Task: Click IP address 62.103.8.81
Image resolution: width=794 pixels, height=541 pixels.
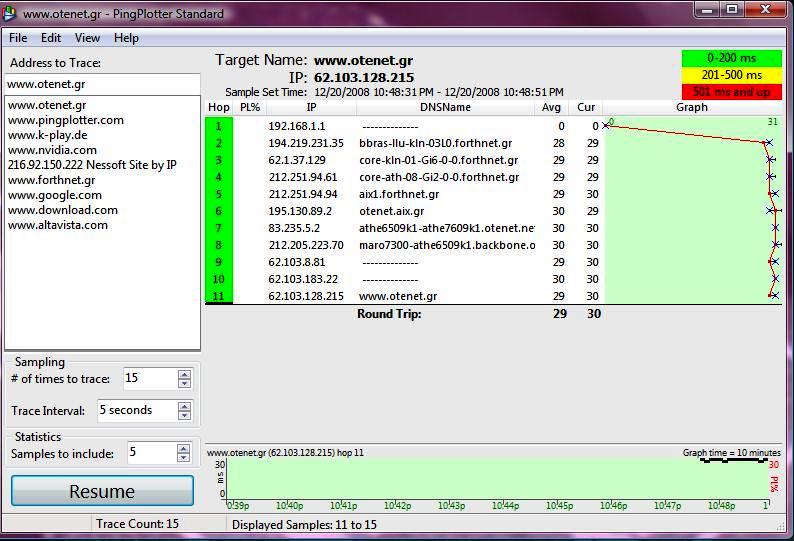Action: coord(297,262)
